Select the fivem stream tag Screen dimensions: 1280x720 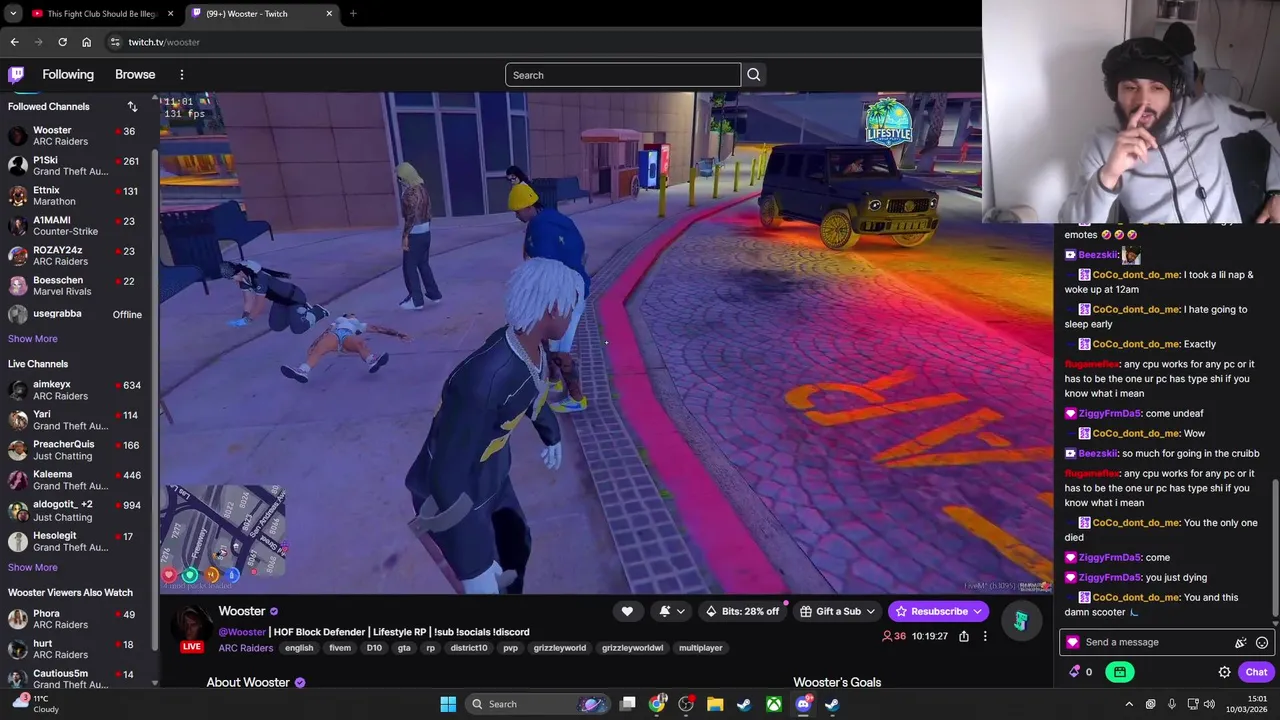click(340, 648)
